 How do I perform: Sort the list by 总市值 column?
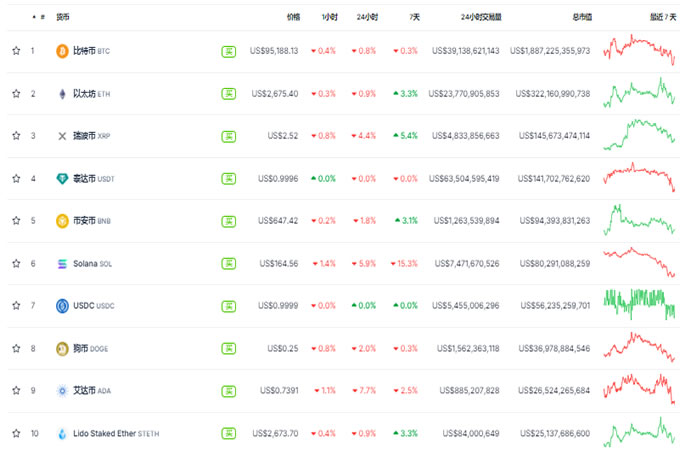580,17
